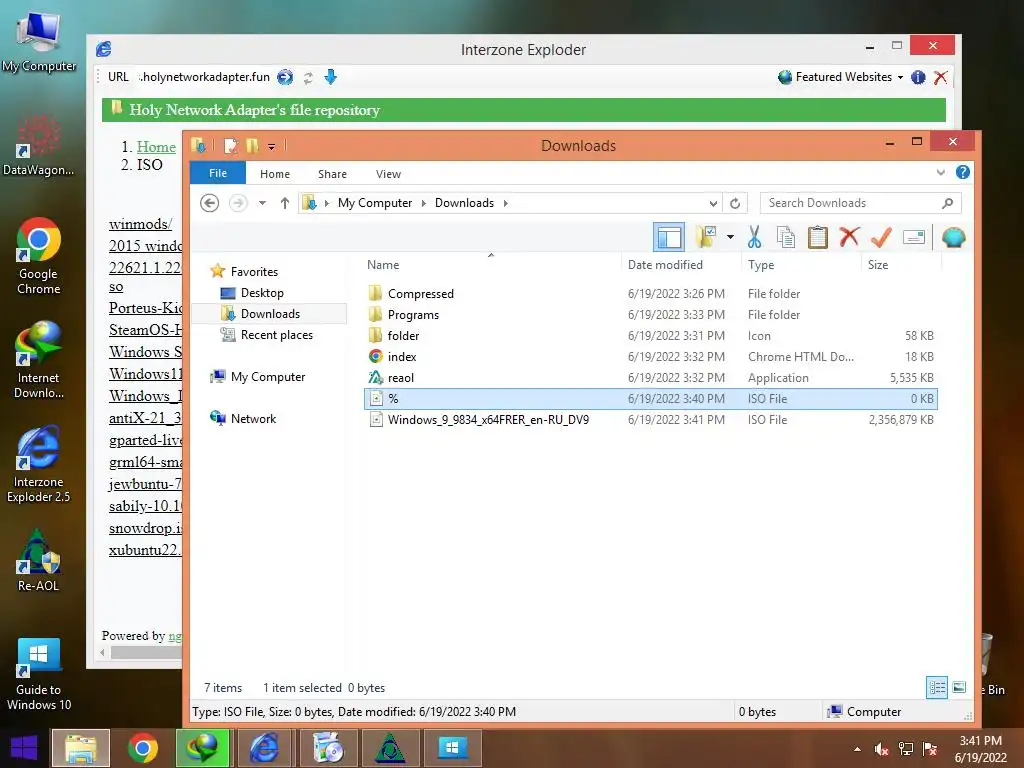Open Featured Websites dropdown
This screenshot has height=768, width=1024.
coord(841,77)
